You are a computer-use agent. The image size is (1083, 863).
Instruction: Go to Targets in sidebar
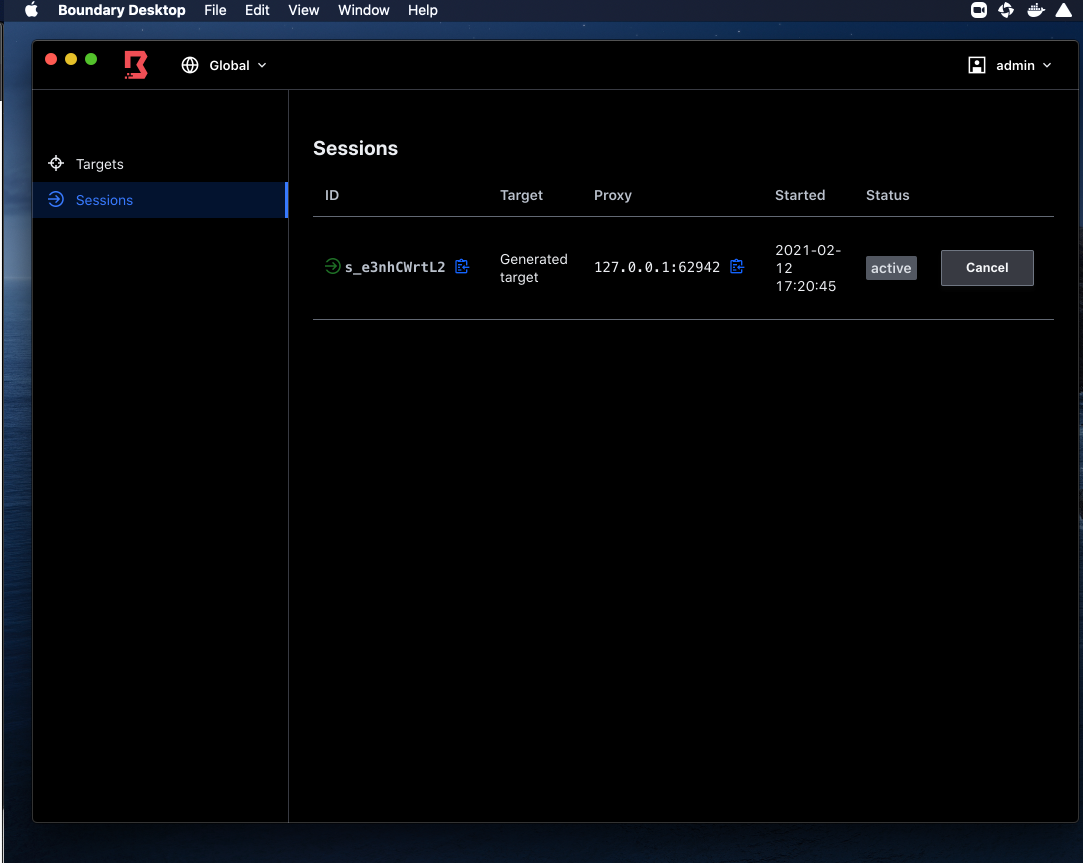click(x=160, y=164)
